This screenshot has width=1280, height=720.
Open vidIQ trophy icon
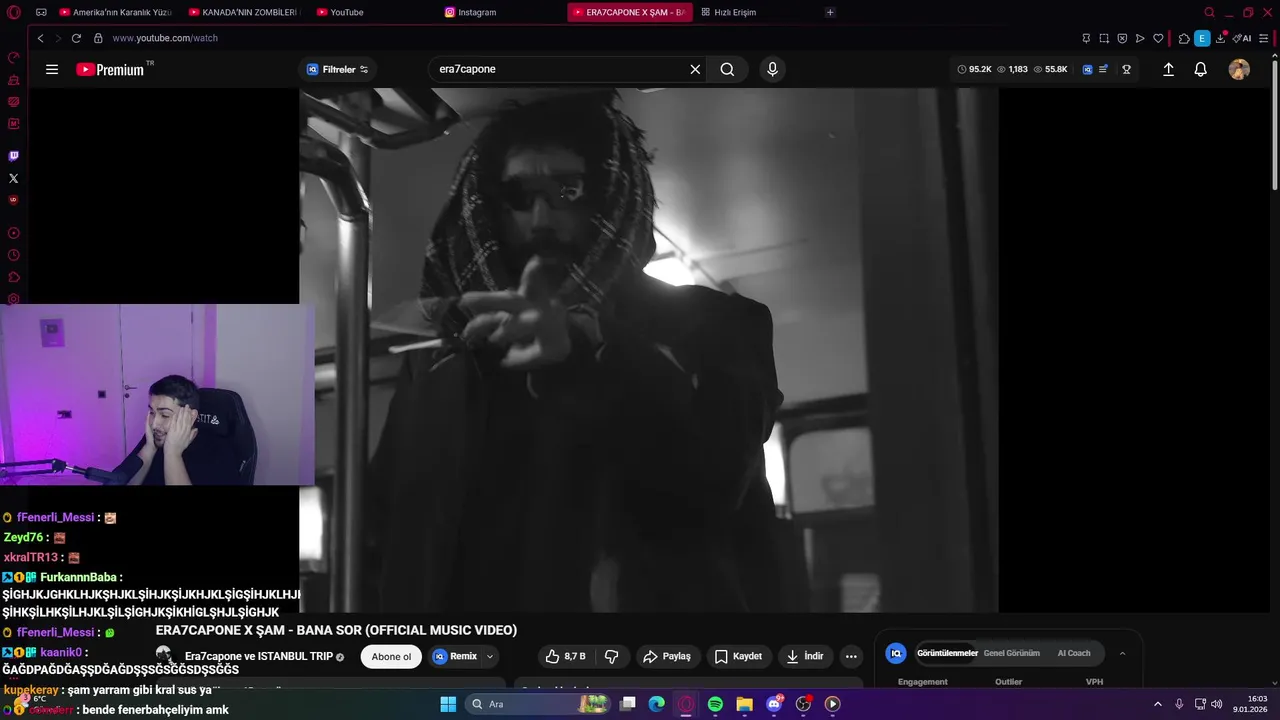pyautogui.click(x=1126, y=69)
